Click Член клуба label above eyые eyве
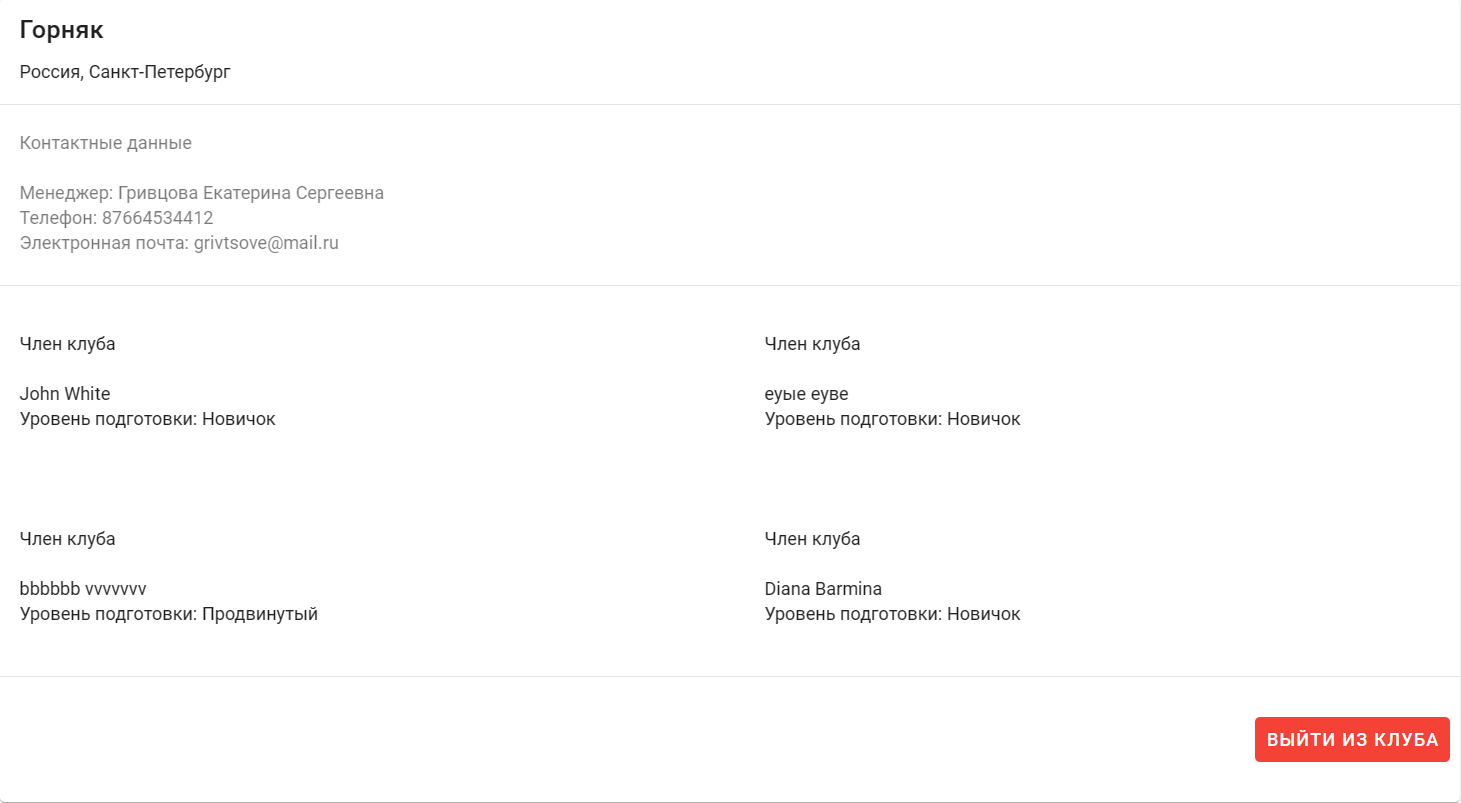Screen dimensions: 1461x803 pyautogui.click(x=812, y=344)
